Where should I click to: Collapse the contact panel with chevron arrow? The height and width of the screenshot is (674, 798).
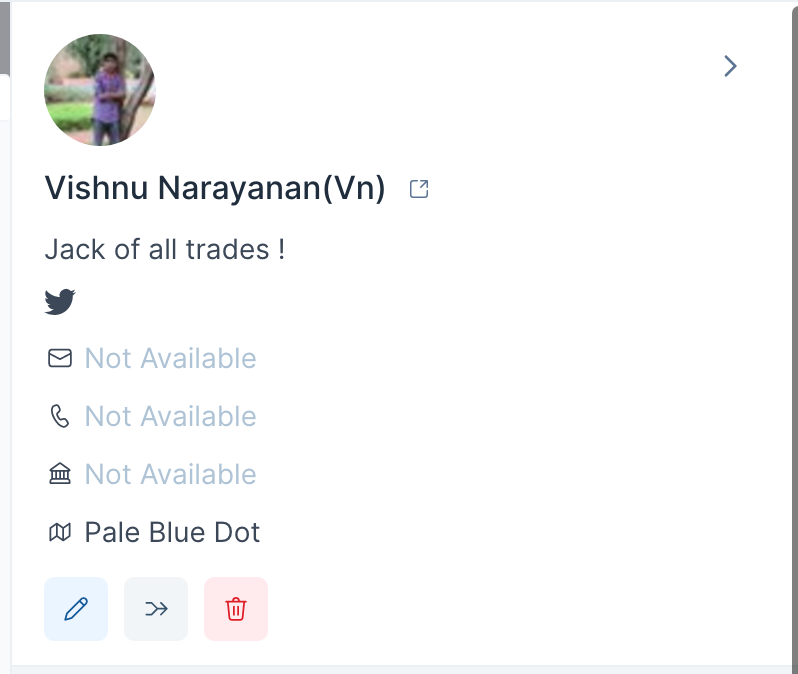pos(730,66)
